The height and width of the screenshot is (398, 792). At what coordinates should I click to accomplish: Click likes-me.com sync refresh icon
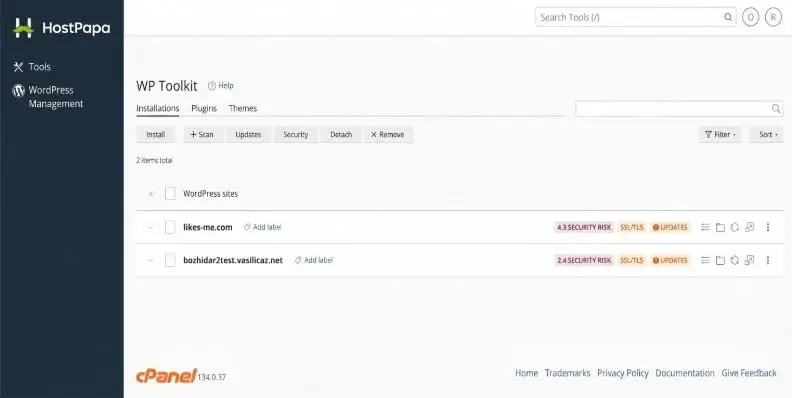tap(735, 227)
